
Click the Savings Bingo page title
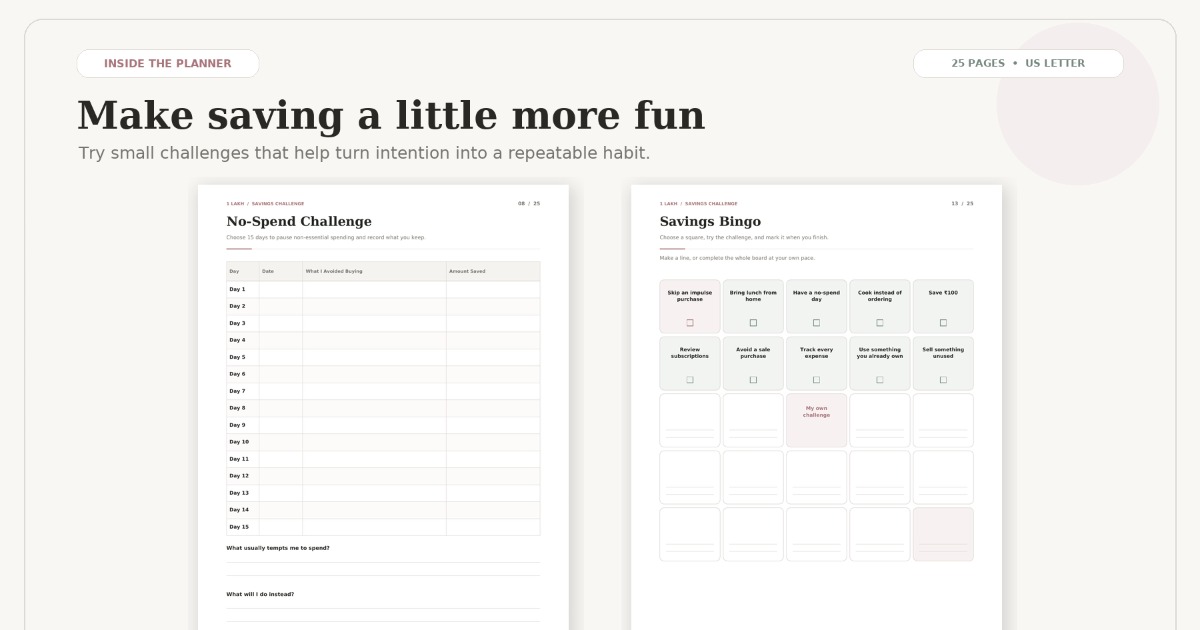710,221
